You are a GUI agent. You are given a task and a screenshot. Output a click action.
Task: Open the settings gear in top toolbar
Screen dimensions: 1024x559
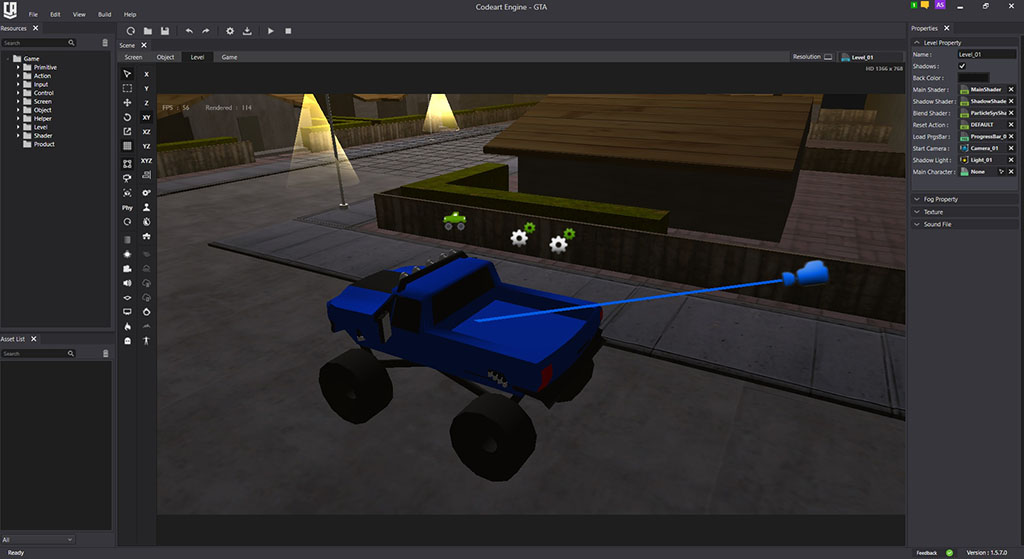coord(229,31)
